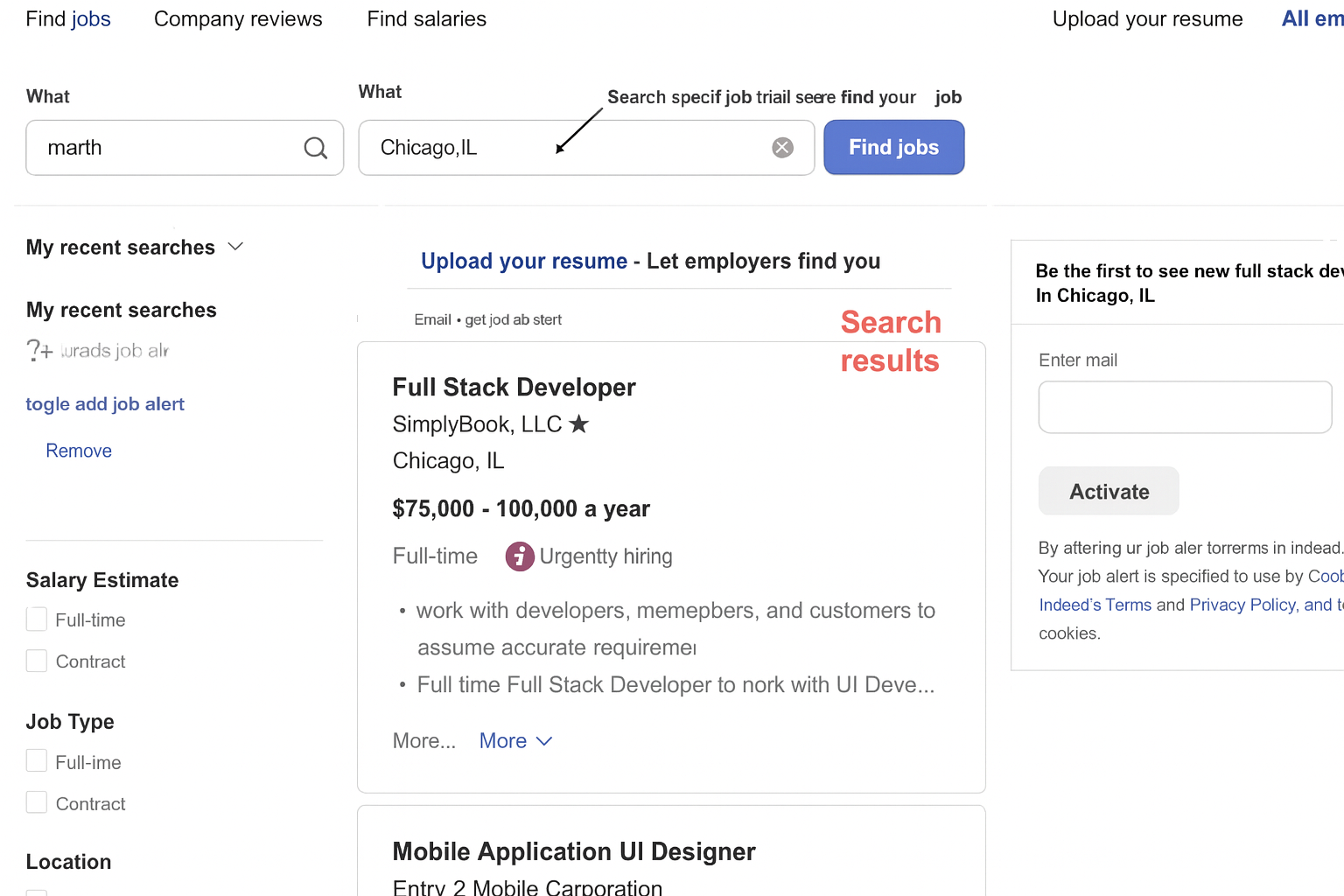Open the Full Stack Developer job title
The width and height of the screenshot is (1344, 896).
[514, 387]
